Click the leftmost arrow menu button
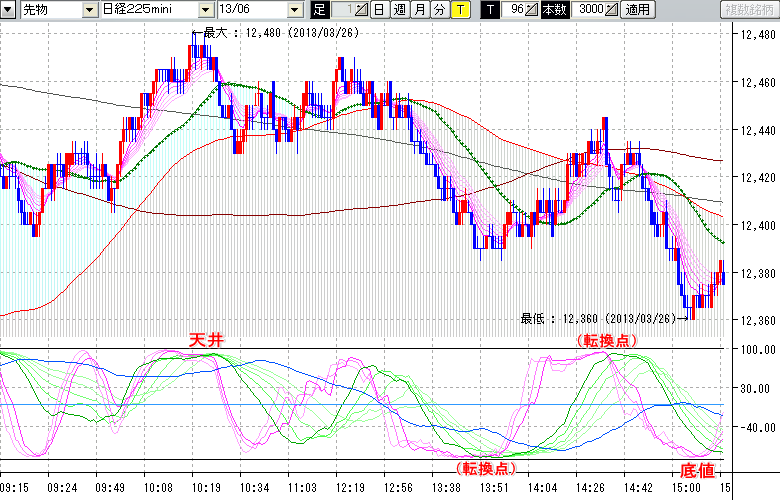The image size is (780, 500). coord(9,10)
